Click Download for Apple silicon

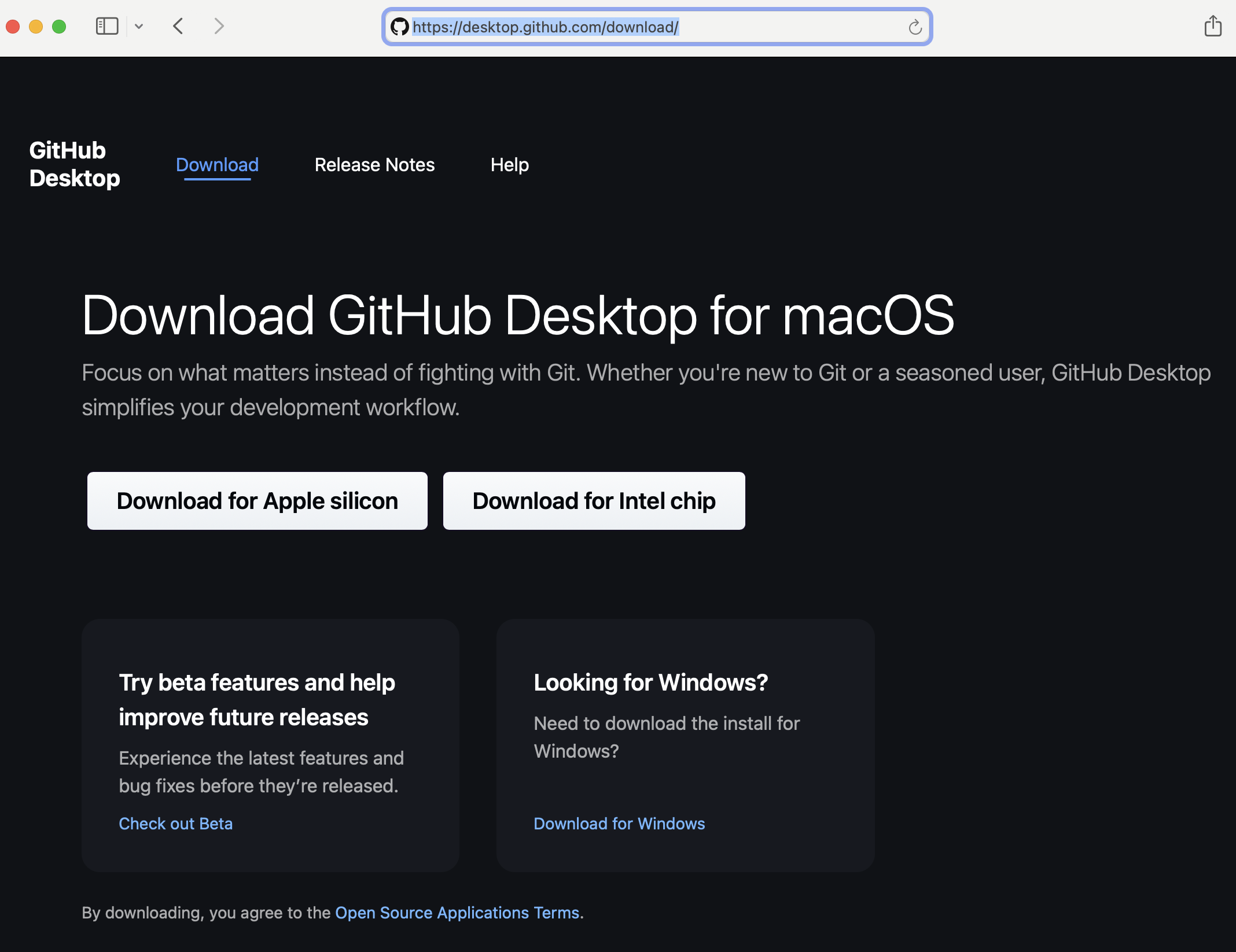257,501
